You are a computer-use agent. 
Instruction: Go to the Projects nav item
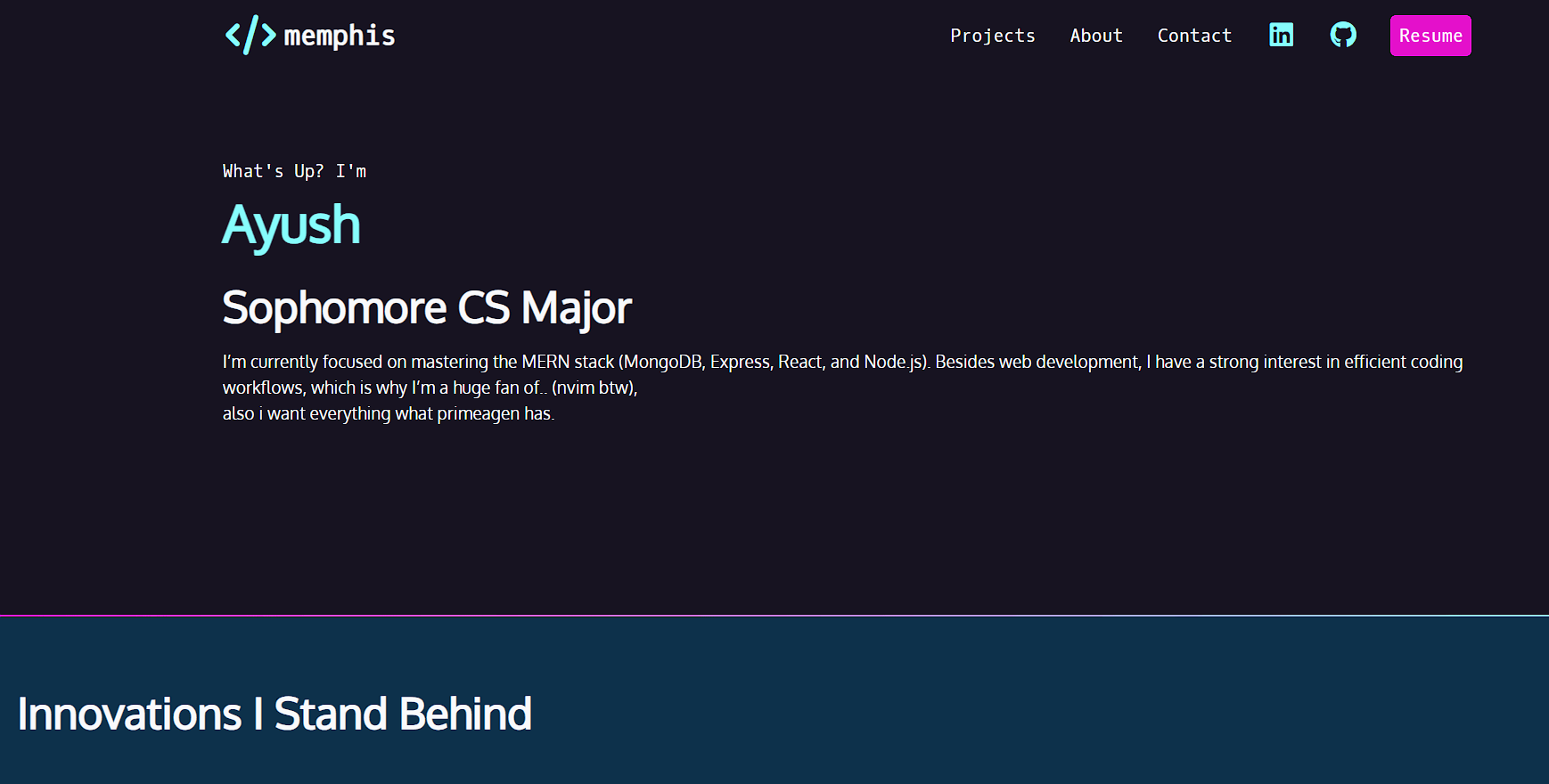pos(993,36)
